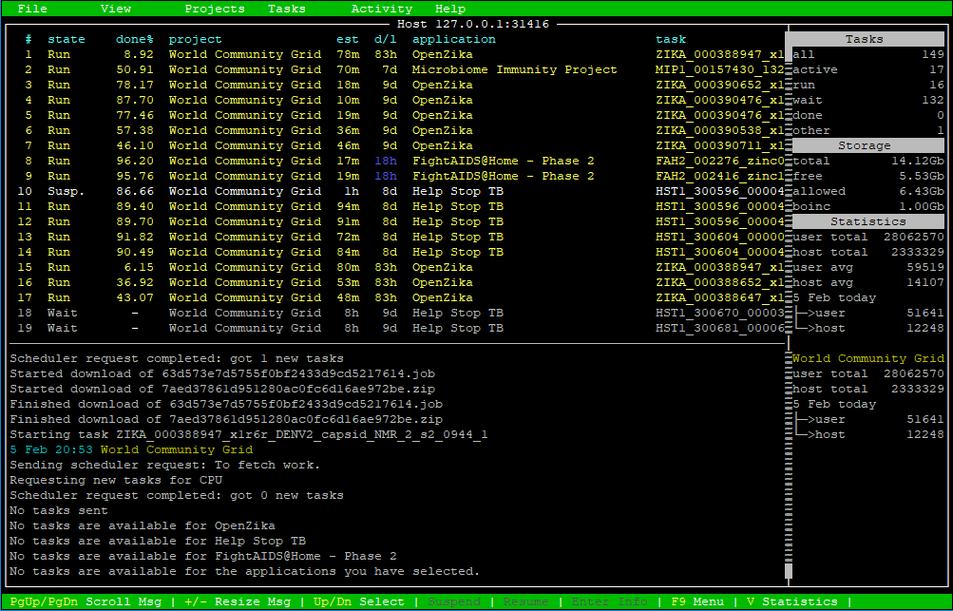Open the View menu
Viewport: 953px width, 611px height.
(x=116, y=8)
